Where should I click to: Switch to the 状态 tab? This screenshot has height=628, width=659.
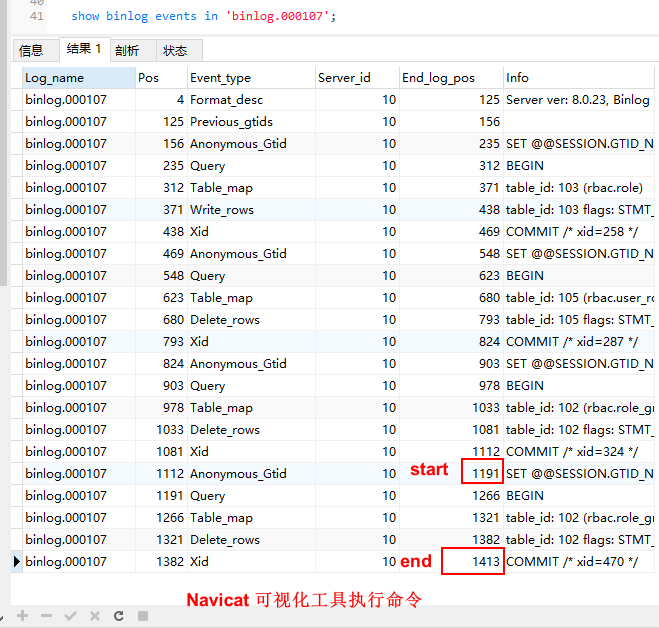(175, 50)
